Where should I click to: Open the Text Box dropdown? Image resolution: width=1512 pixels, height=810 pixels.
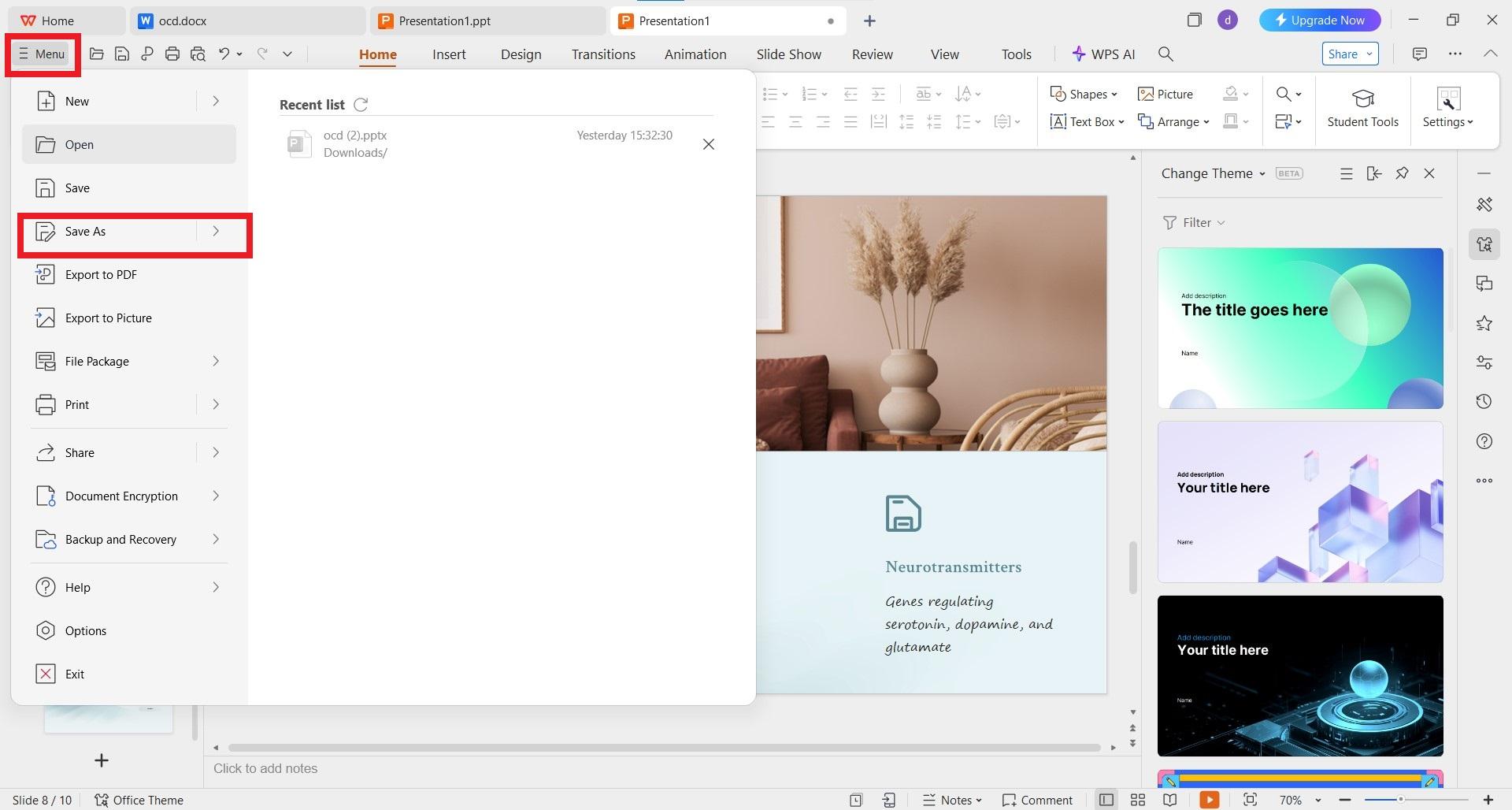pos(1087,121)
